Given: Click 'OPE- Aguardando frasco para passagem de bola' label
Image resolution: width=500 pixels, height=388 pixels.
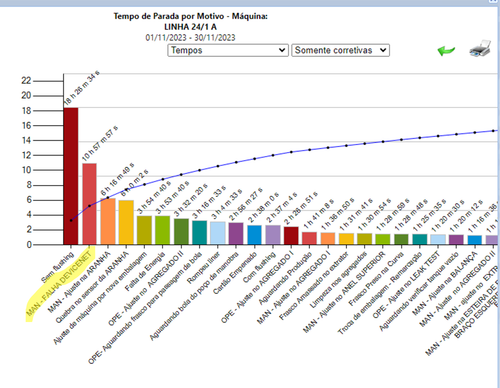Looking at the screenshot, I should click(145, 307).
